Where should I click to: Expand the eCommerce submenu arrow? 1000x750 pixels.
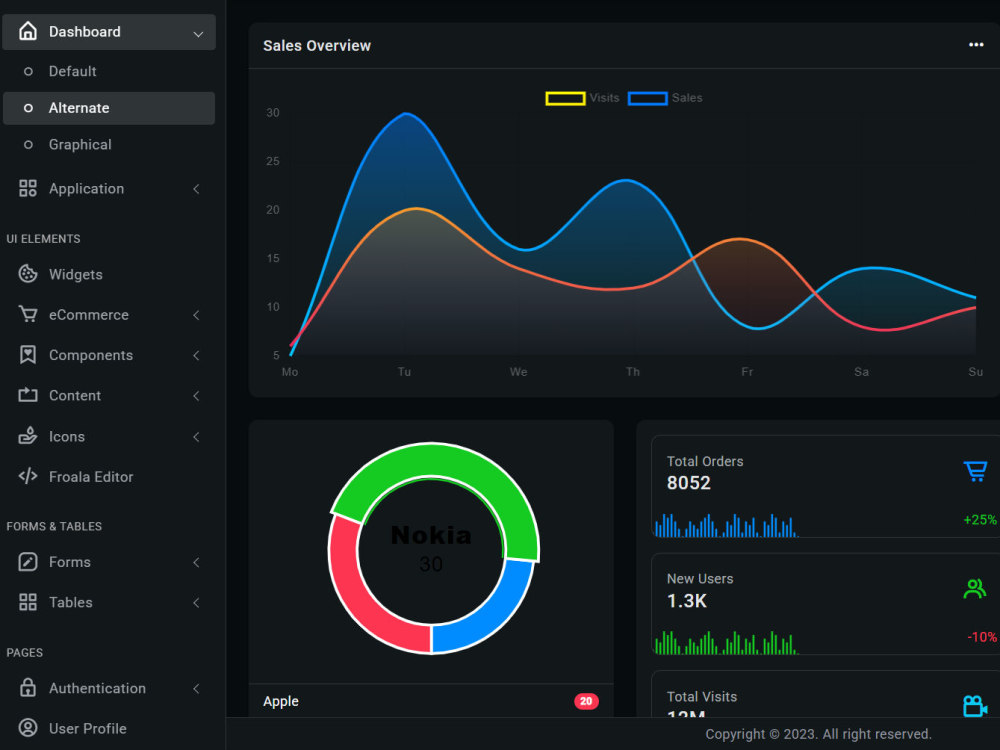coord(196,315)
